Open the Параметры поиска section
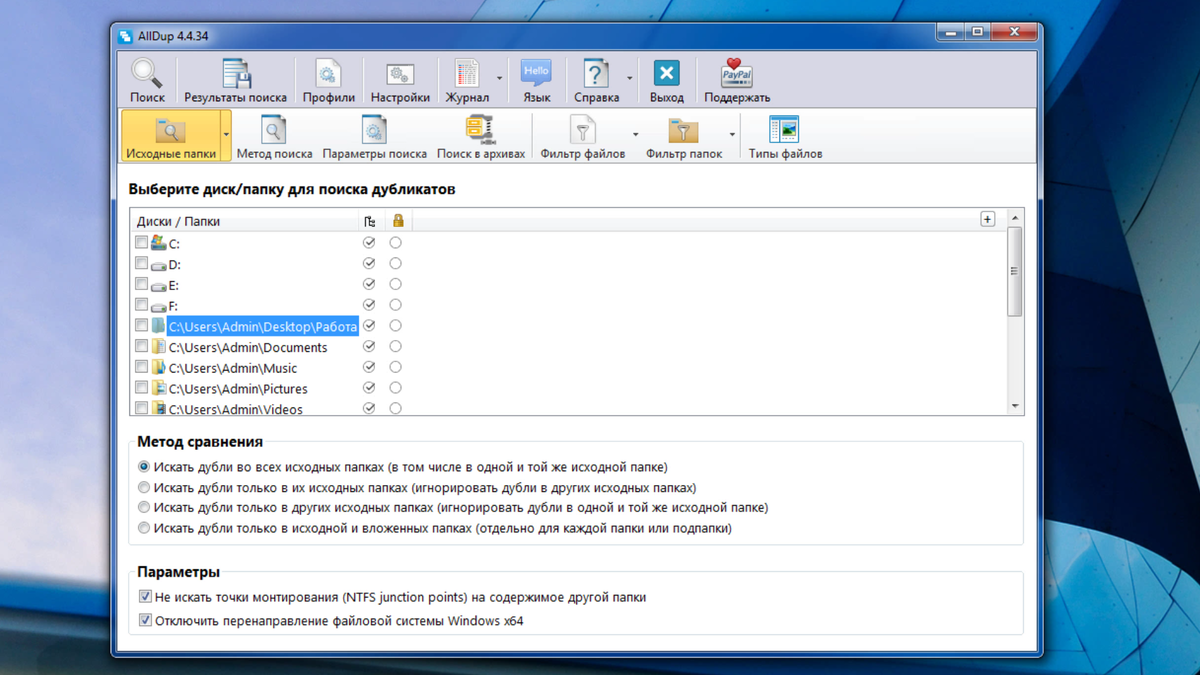Screen dimensions: 1200x675 click(x=375, y=136)
